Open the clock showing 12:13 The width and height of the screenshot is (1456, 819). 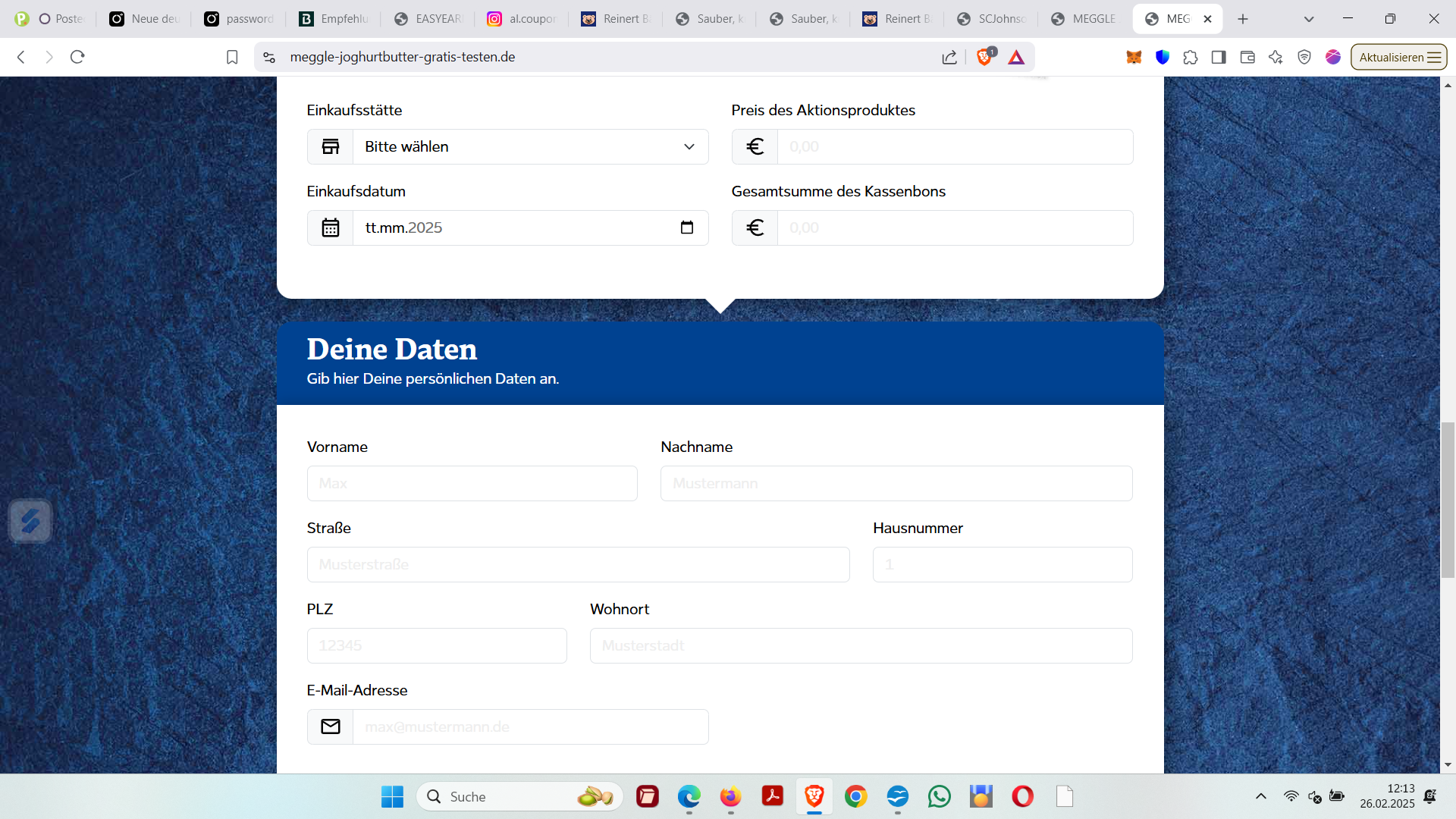click(x=1387, y=796)
